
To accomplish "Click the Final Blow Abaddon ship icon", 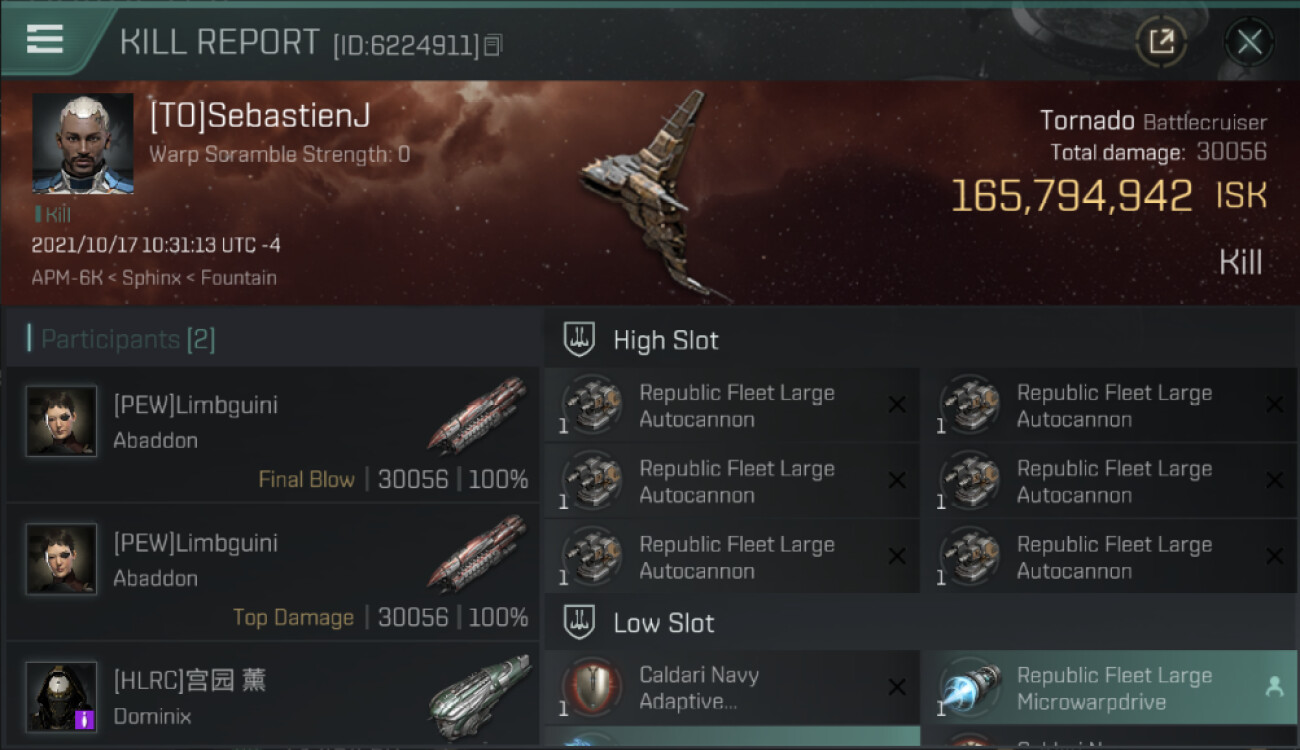I will click(477, 415).
